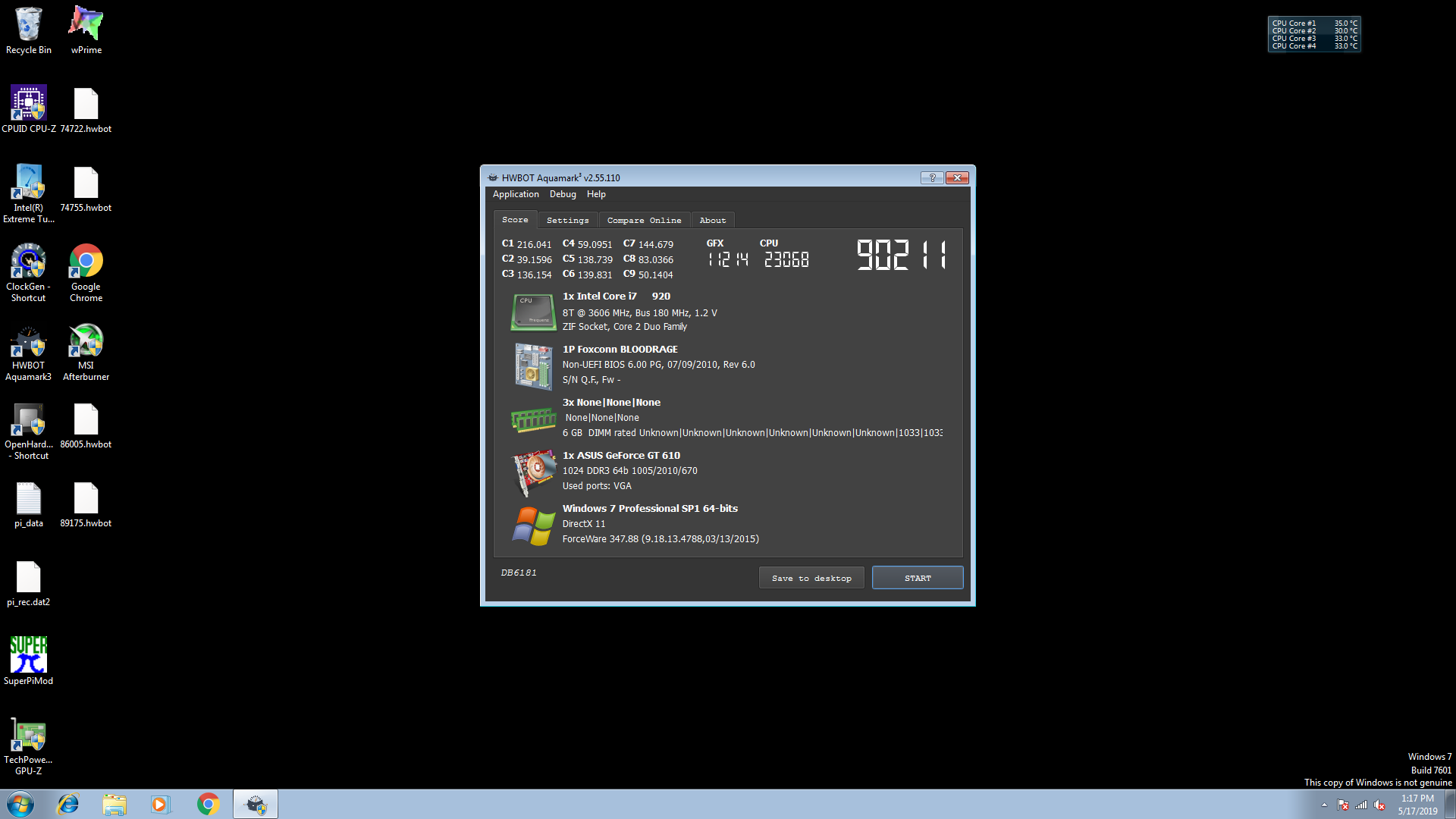This screenshot has height=819, width=1456.
Task: Select the CPUID CPU-Z desktop shortcut
Action: point(29,109)
